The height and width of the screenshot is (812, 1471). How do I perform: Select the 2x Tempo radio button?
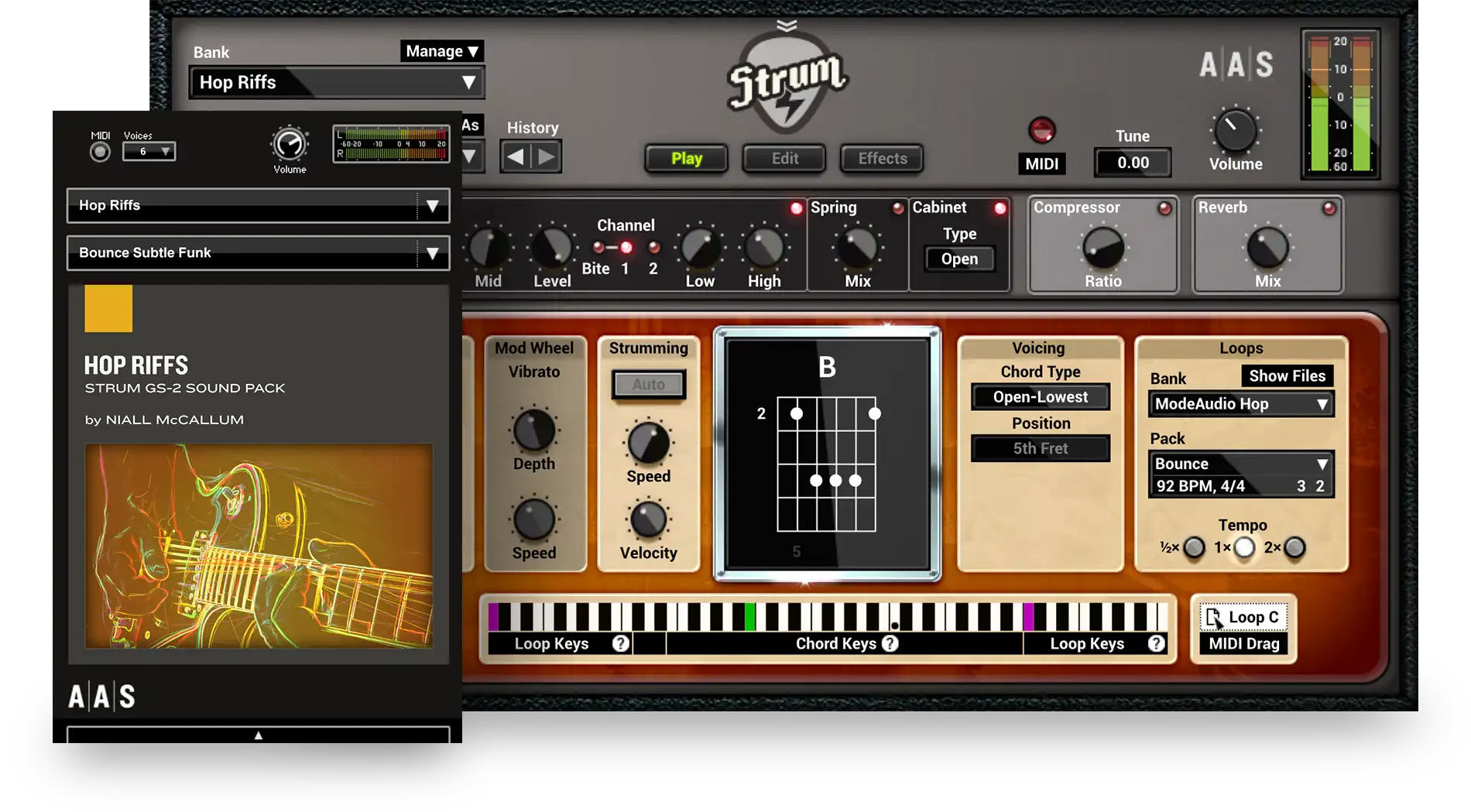click(1294, 548)
